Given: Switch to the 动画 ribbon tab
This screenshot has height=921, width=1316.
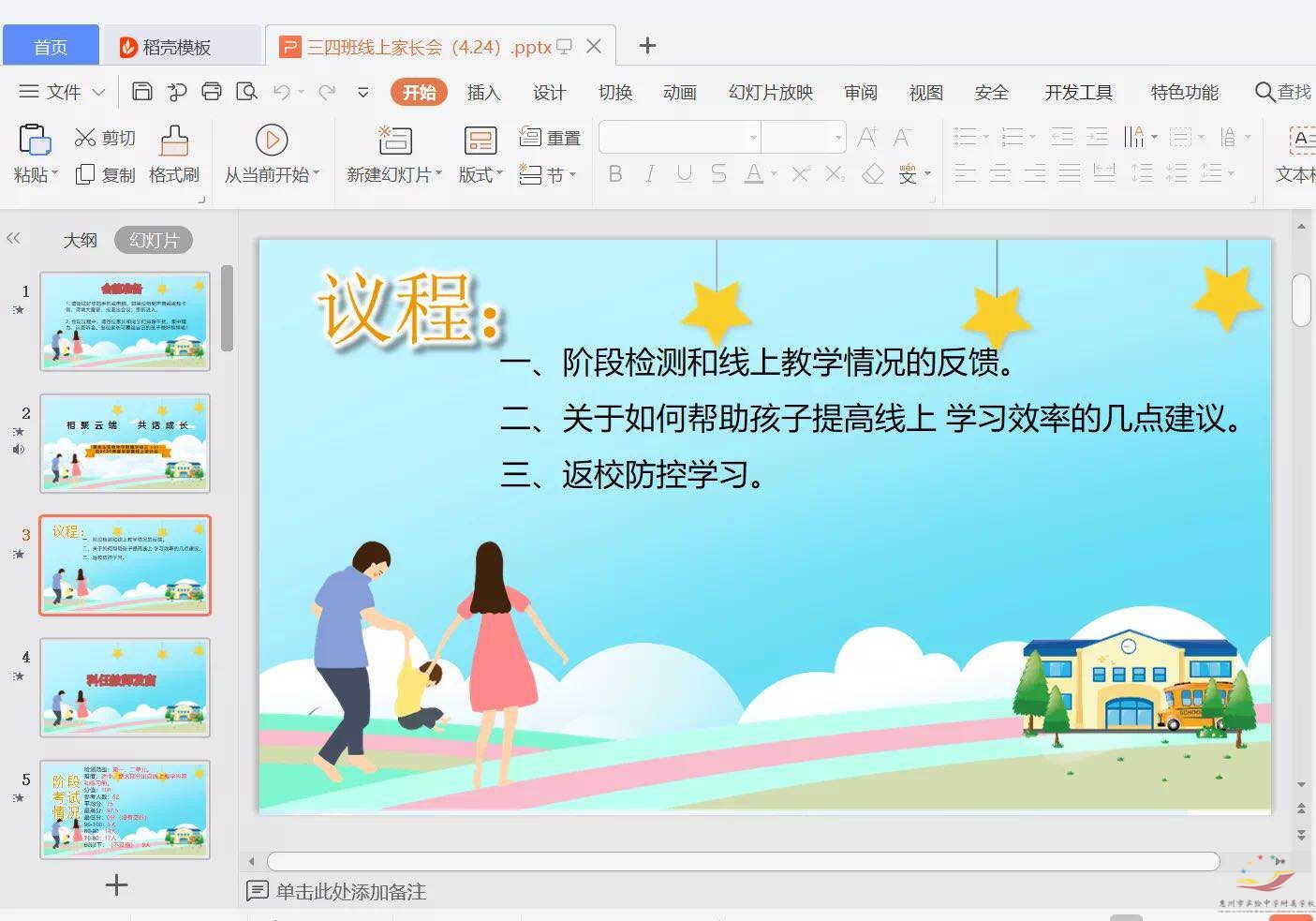Looking at the screenshot, I should 679,92.
